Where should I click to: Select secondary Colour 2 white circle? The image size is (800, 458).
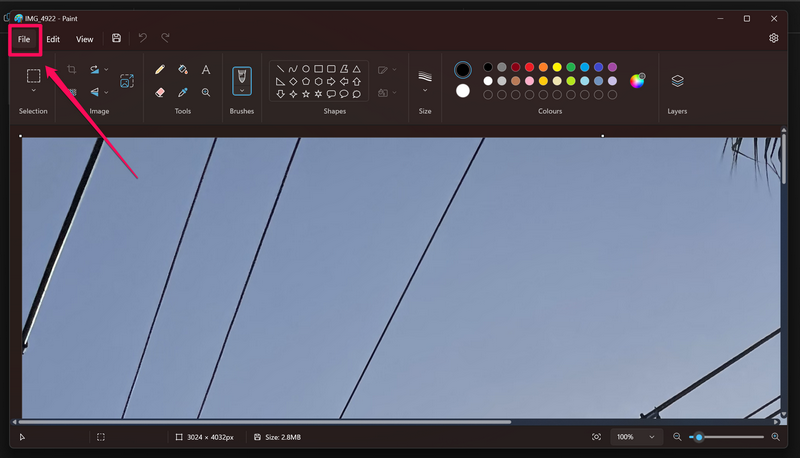pyautogui.click(x=462, y=91)
